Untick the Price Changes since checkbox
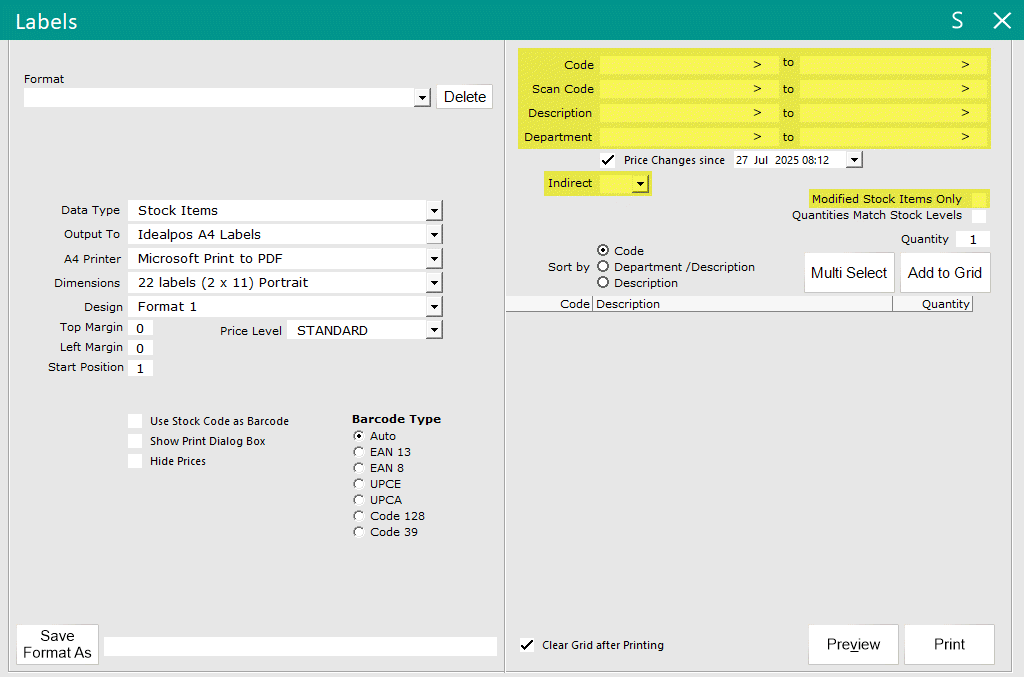 (608, 160)
